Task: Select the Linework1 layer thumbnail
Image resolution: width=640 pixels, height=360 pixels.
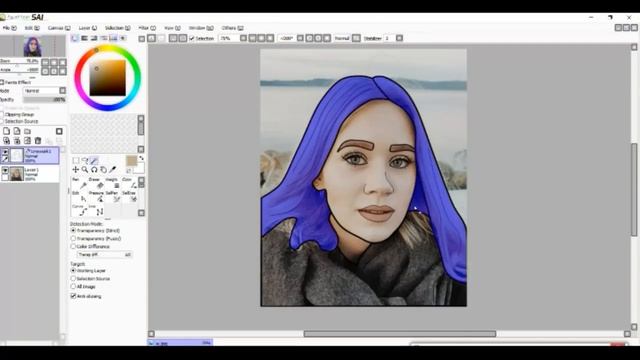Action: click(17, 156)
